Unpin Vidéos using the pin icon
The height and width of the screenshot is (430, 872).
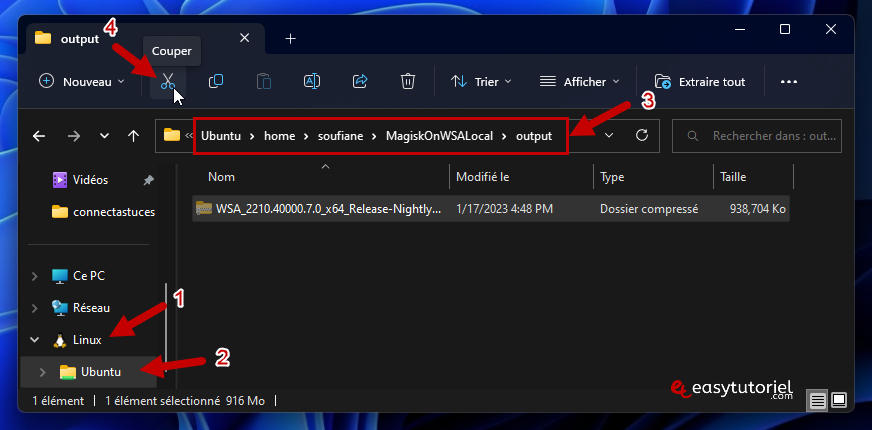(x=148, y=180)
